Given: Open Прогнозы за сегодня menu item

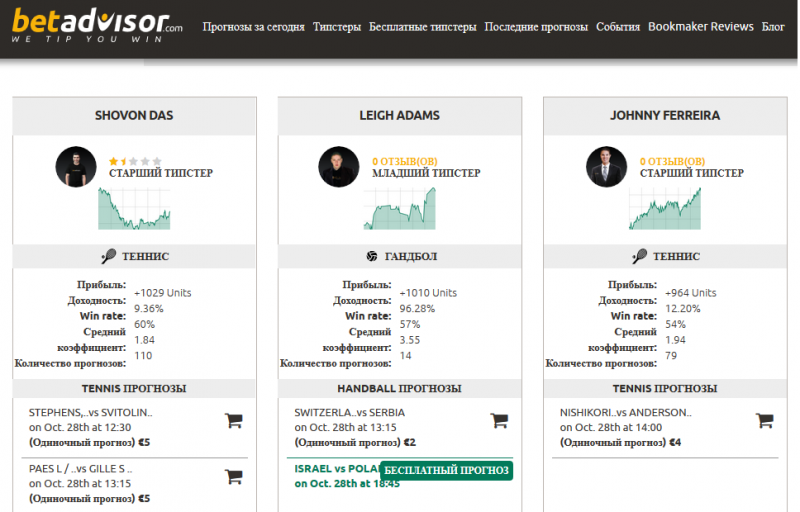Looking at the screenshot, I should pos(254,27).
